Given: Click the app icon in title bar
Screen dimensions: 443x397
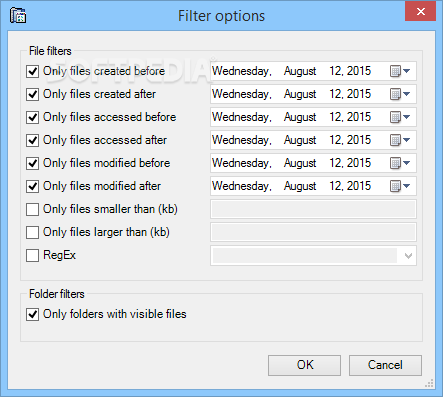Looking at the screenshot, I should (x=18, y=16).
